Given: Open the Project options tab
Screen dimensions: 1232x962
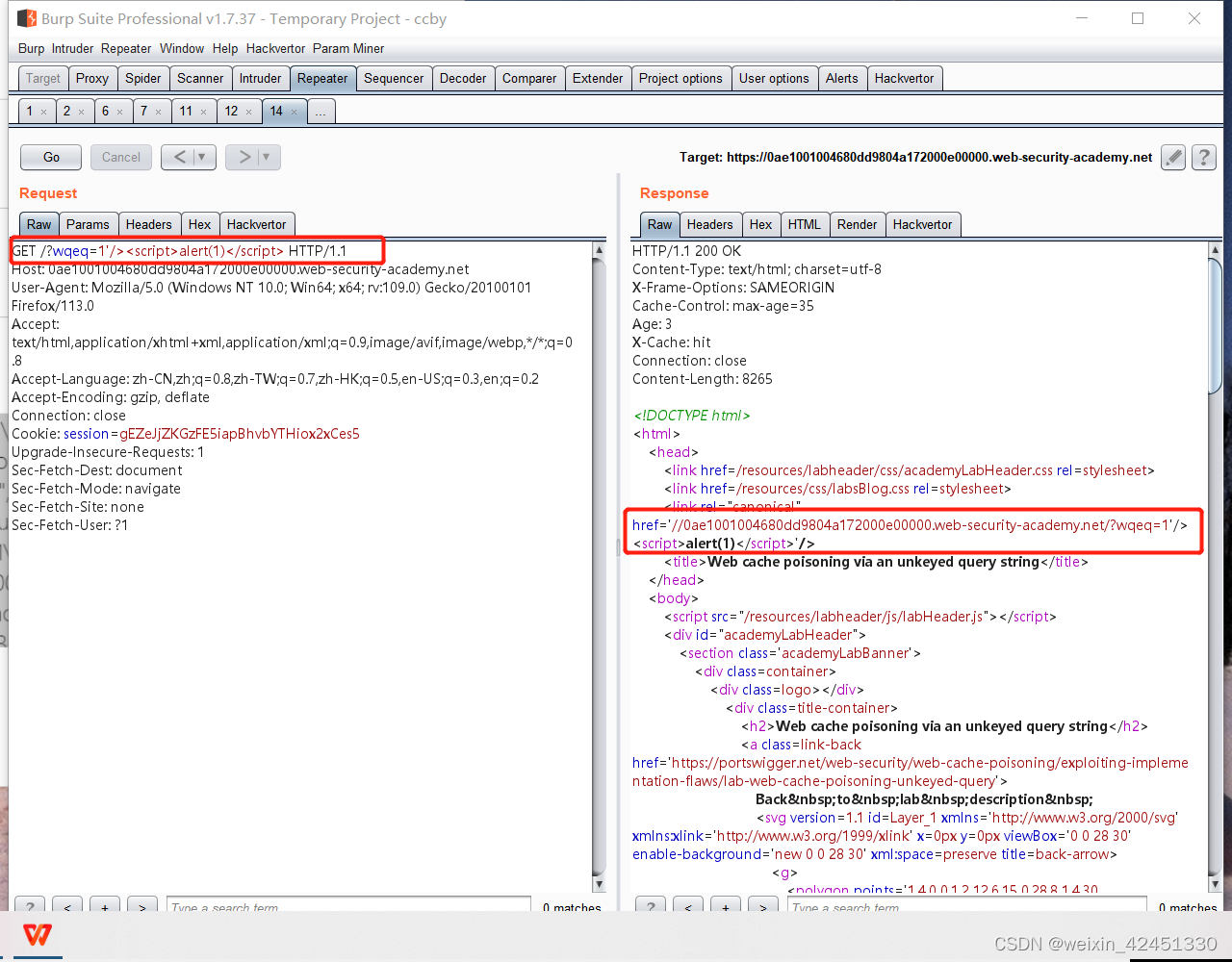Looking at the screenshot, I should (680, 79).
